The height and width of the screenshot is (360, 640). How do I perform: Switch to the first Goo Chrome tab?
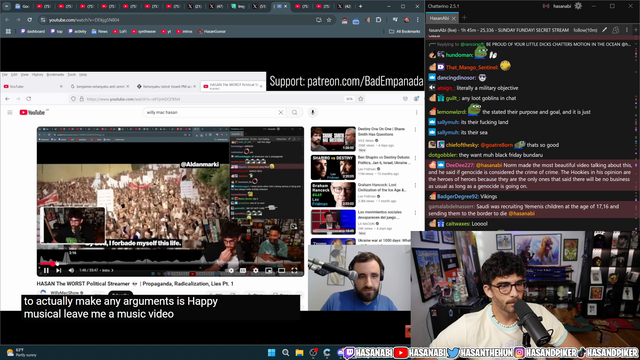point(22,6)
